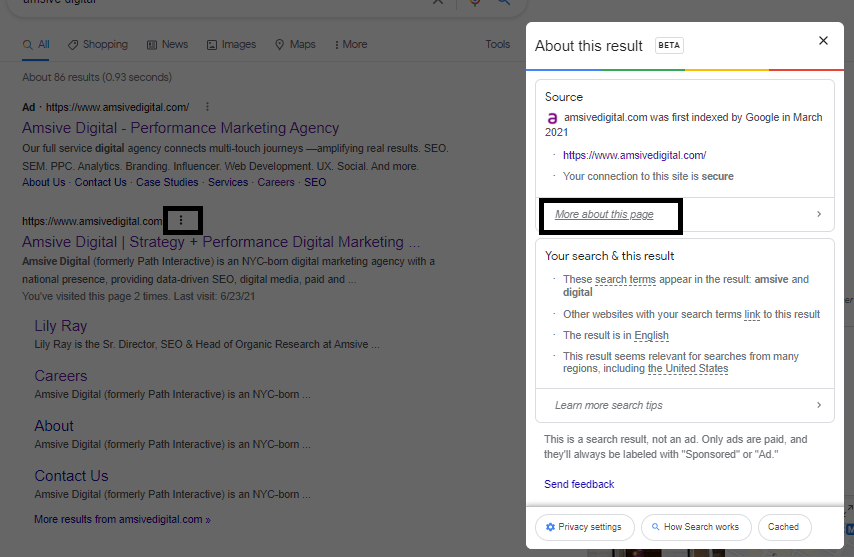
Task: Click the BETA badge
Action: (669, 45)
